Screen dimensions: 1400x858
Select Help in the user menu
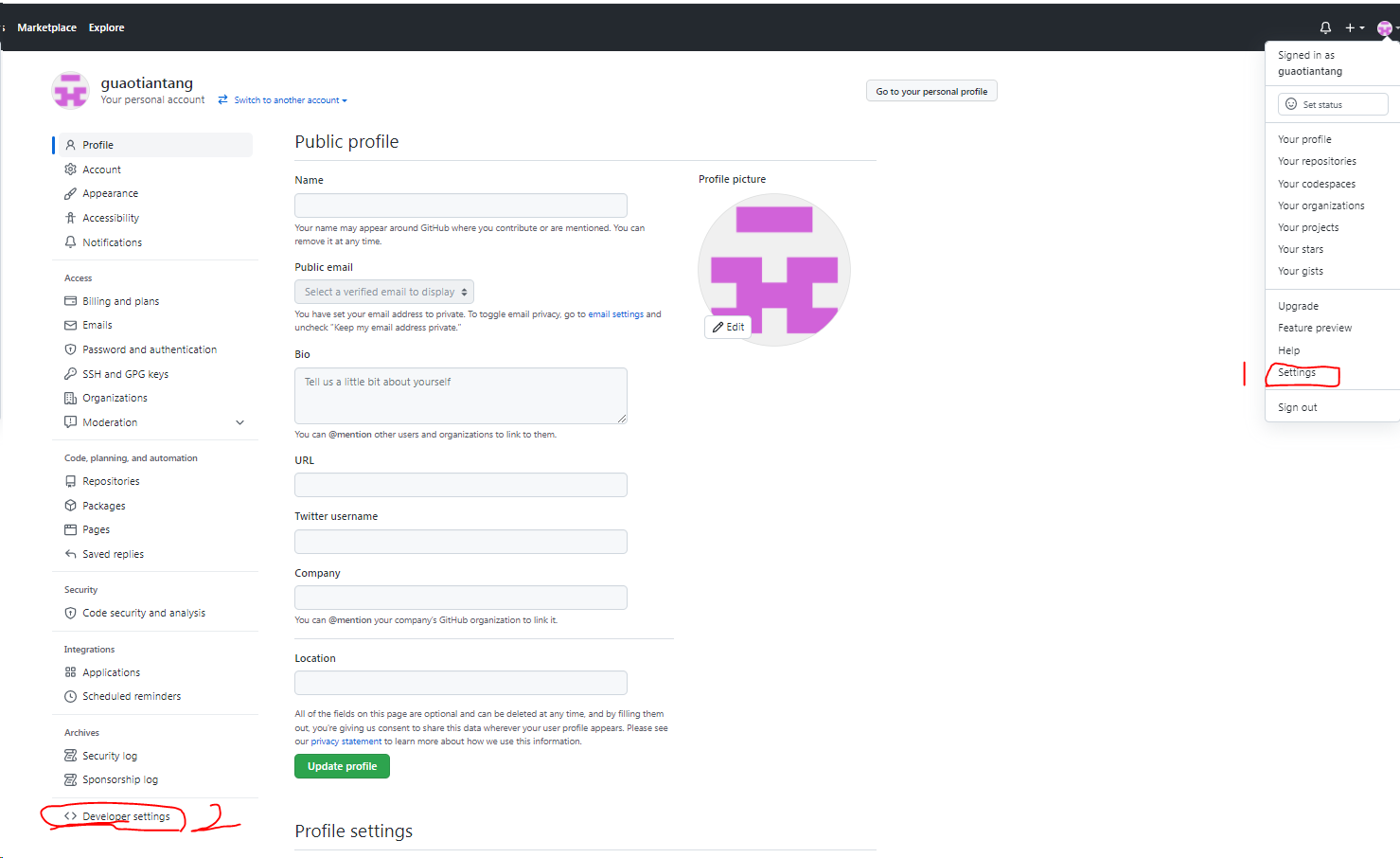[1288, 350]
